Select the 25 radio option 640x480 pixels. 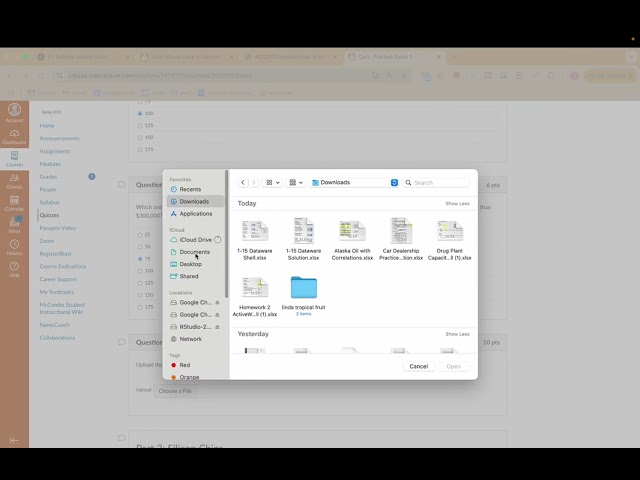[139, 234]
